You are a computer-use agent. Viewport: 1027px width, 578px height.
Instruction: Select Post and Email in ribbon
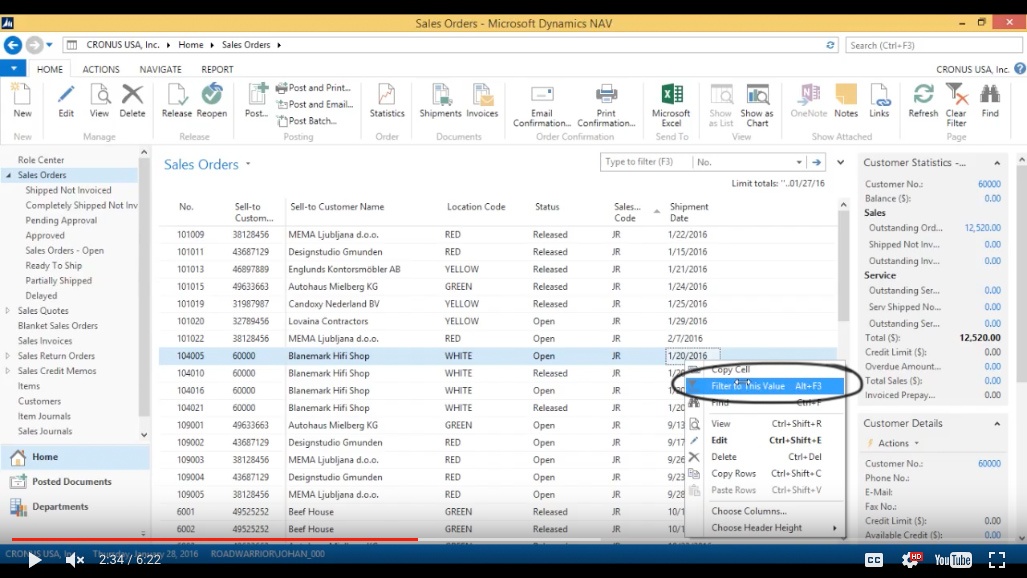(315, 104)
